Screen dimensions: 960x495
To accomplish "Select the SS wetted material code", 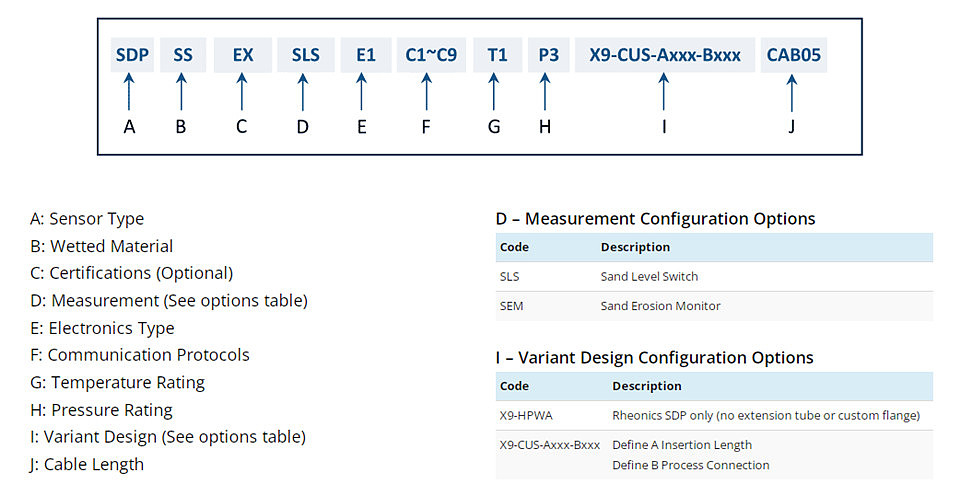I will (183, 55).
